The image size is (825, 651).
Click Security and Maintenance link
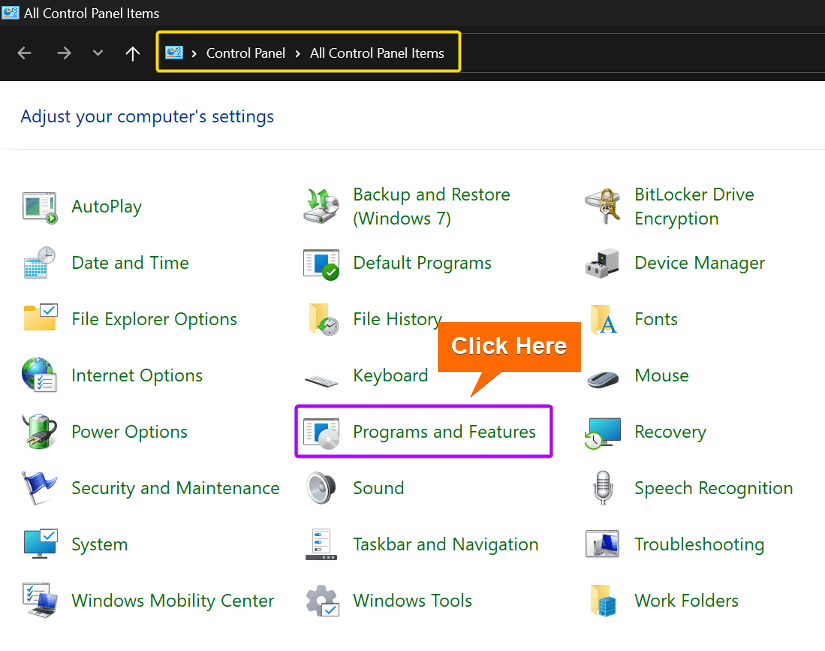(x=175, y=488)
